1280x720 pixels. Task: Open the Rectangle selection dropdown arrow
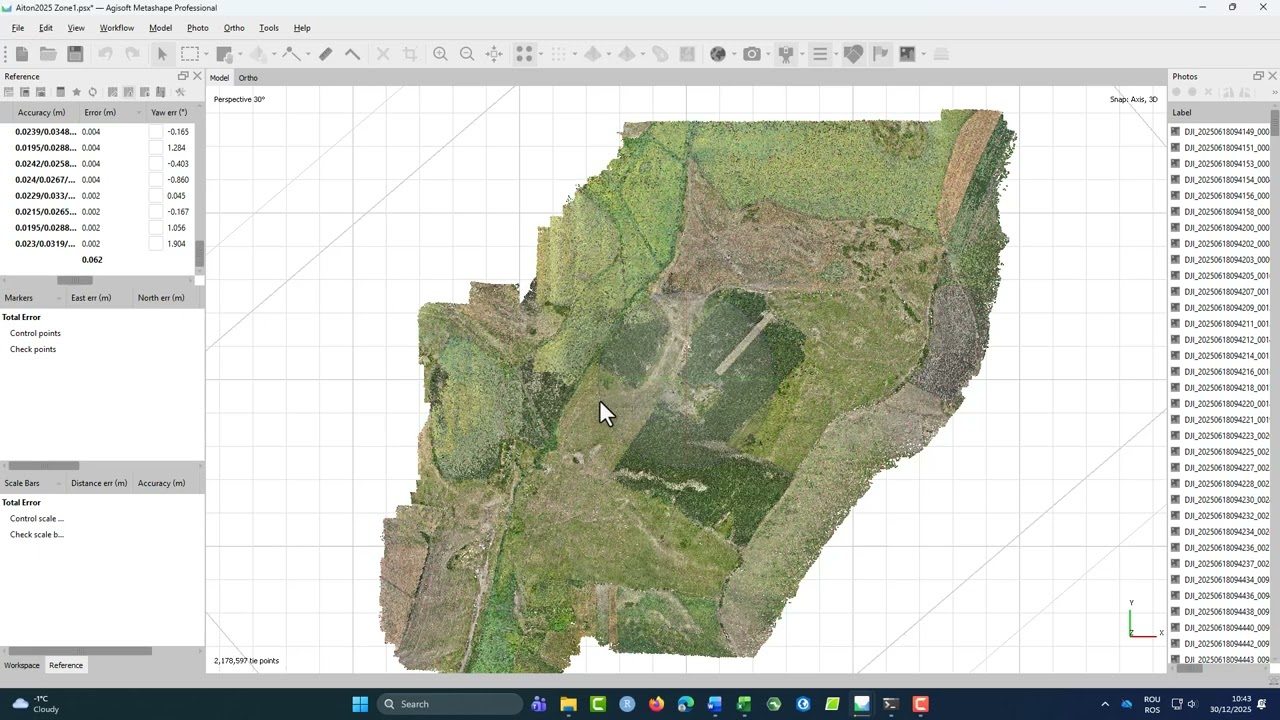click(x=206, y=54)
